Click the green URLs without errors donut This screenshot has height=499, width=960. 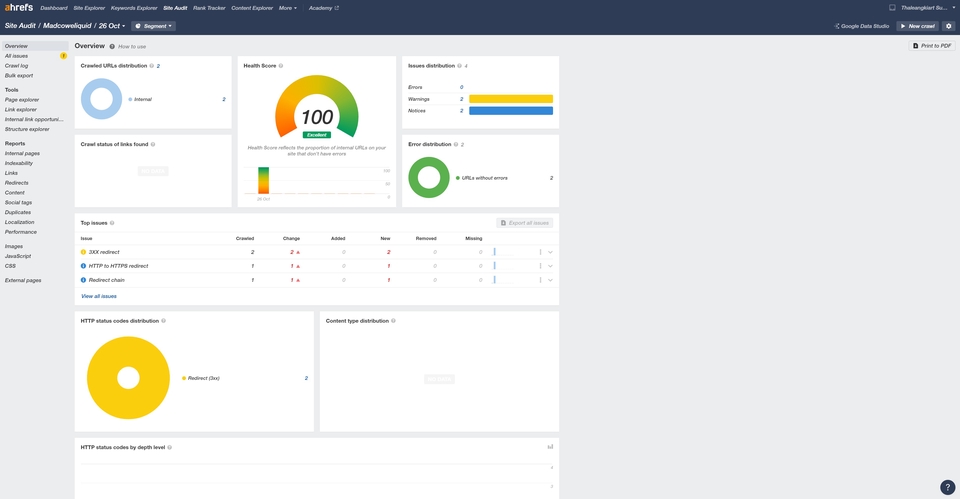tap(429, 178)
